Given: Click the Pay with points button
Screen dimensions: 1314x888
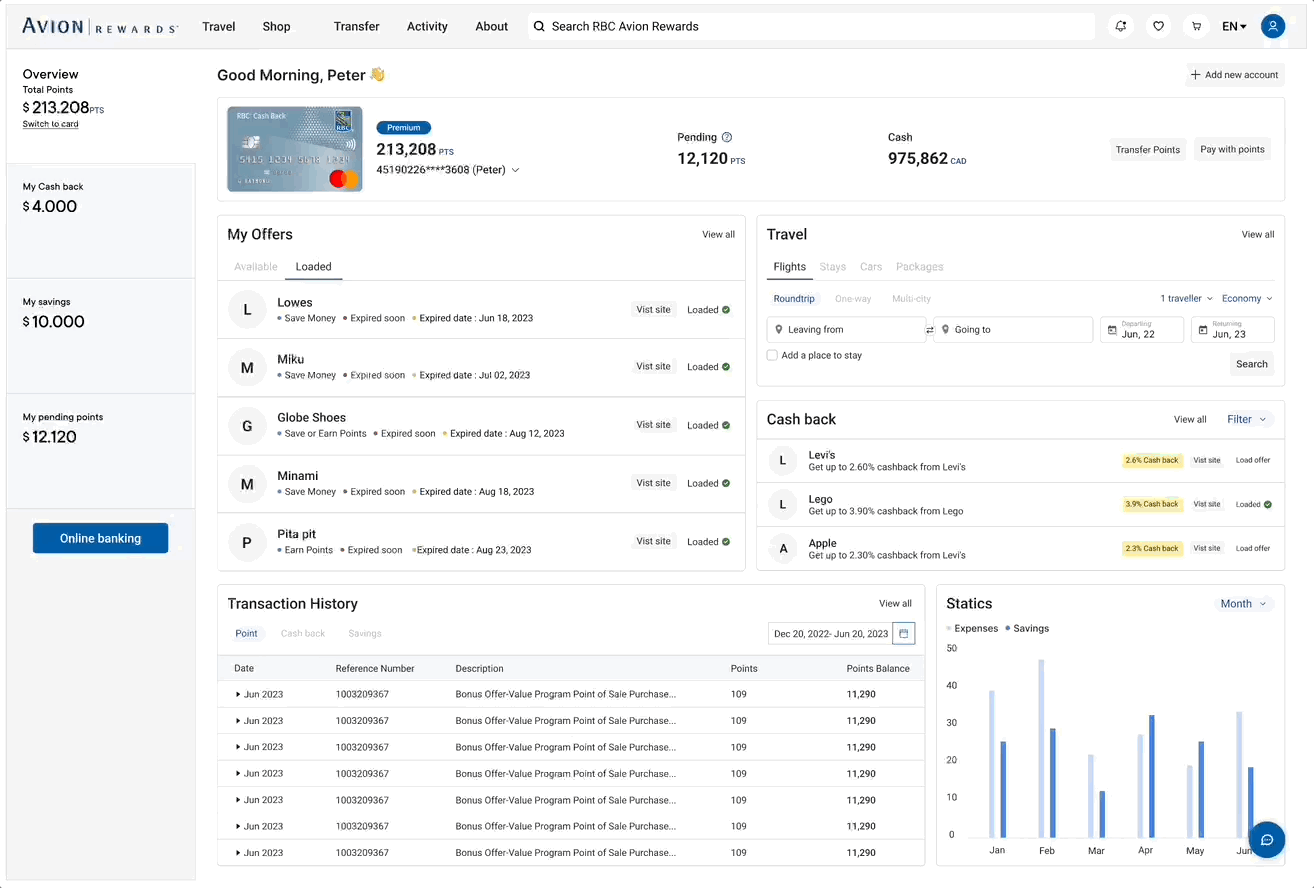Looking at the screenshot, I should [x=1232, y=150].
